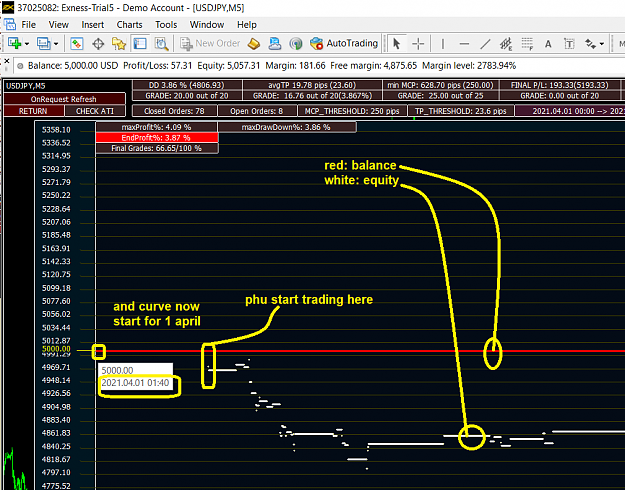Click the FINAL P/L: 193.33(5193.33) box
The width and height of the screenshot is (625, 490).
coord(559,85)
